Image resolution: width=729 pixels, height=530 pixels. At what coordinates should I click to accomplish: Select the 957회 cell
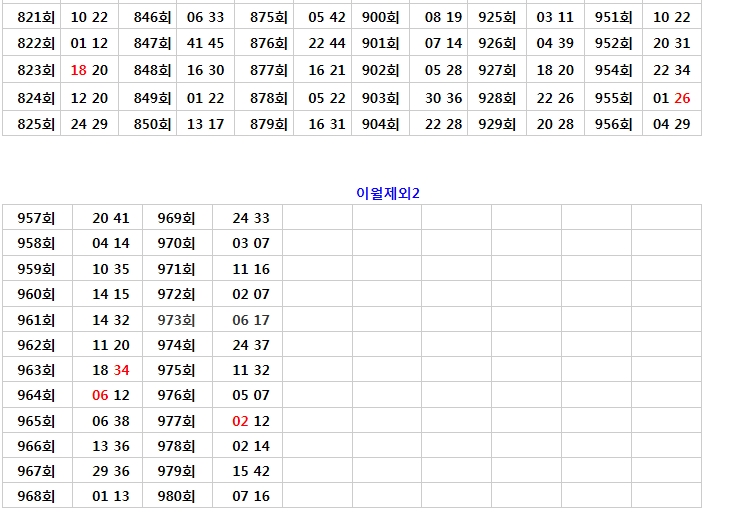[x=36, y=218]
